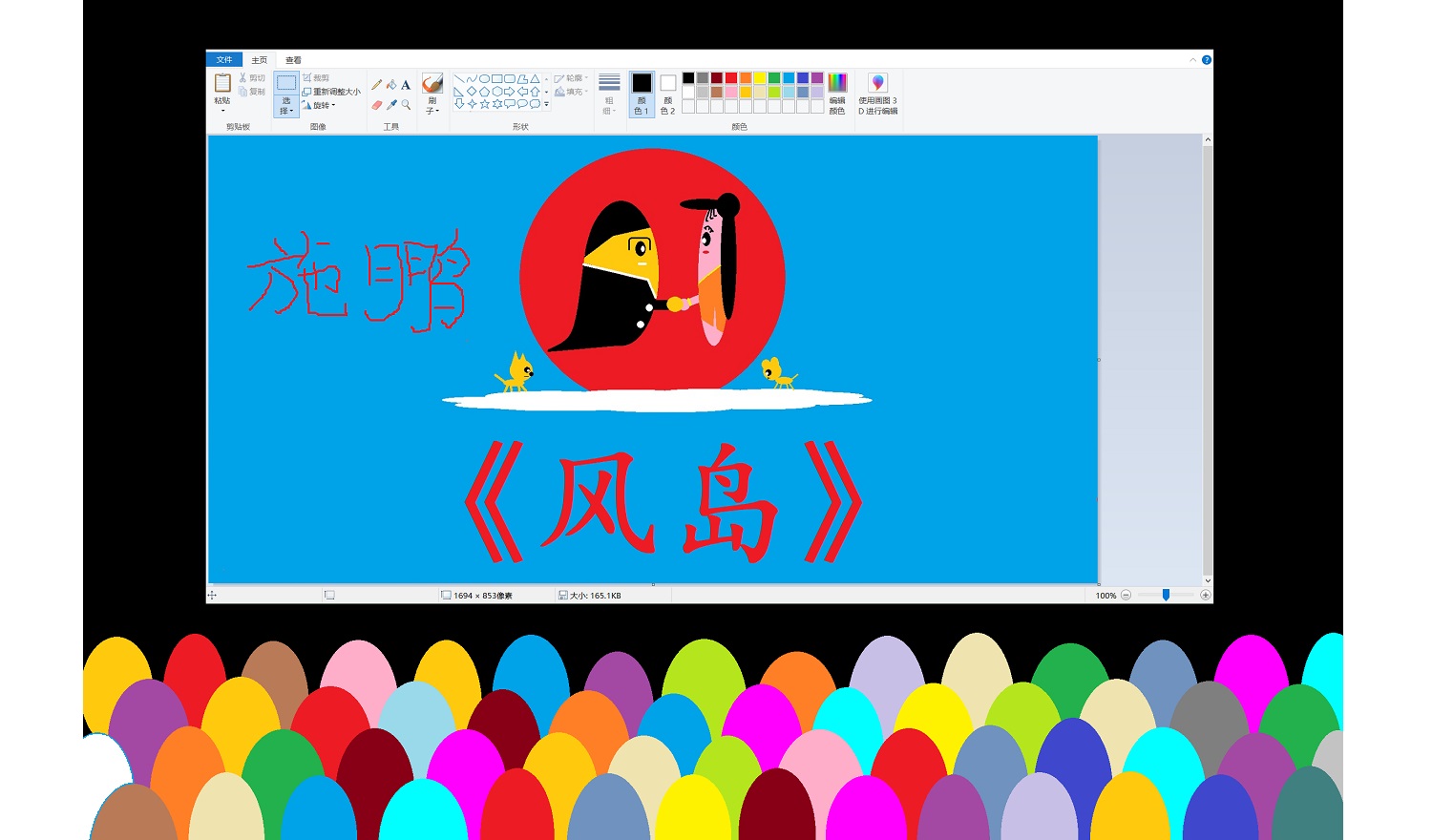This screenshot has width=1432, height=840.
Task: Open the 轮廓 outline dropdown
Action: click(x=571, y=78)
